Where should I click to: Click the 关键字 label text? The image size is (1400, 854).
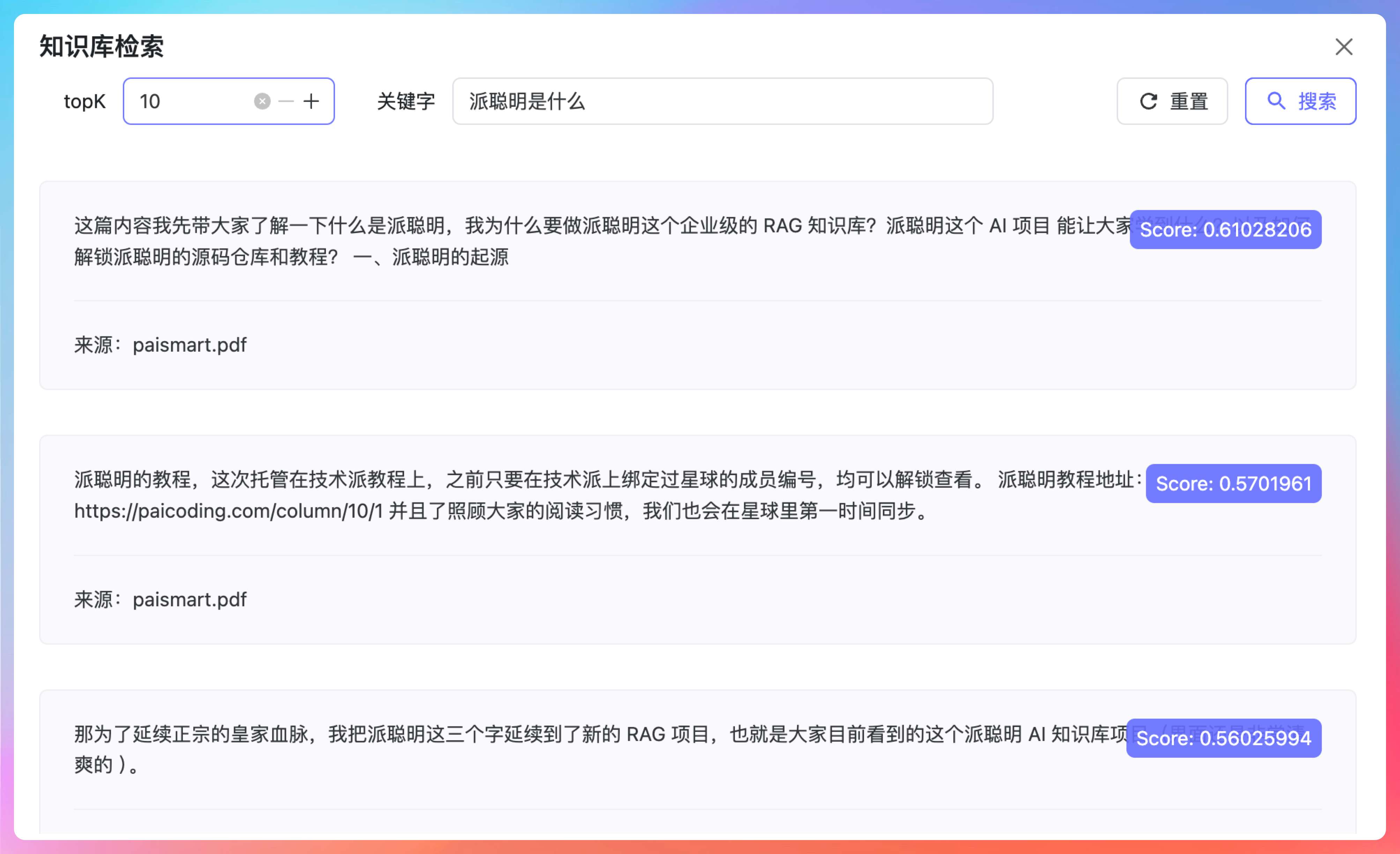(x=406, y=102)
